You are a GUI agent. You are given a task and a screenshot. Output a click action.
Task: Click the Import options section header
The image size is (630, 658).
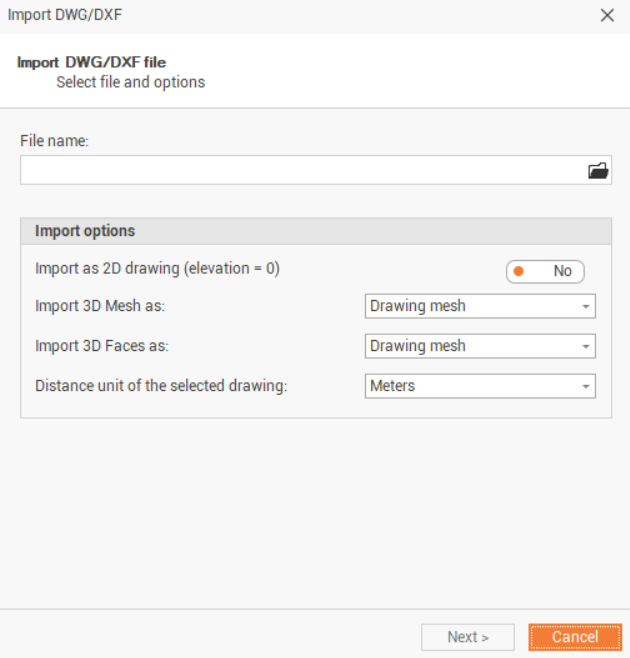pyautogui.click(x=85, y=231)
